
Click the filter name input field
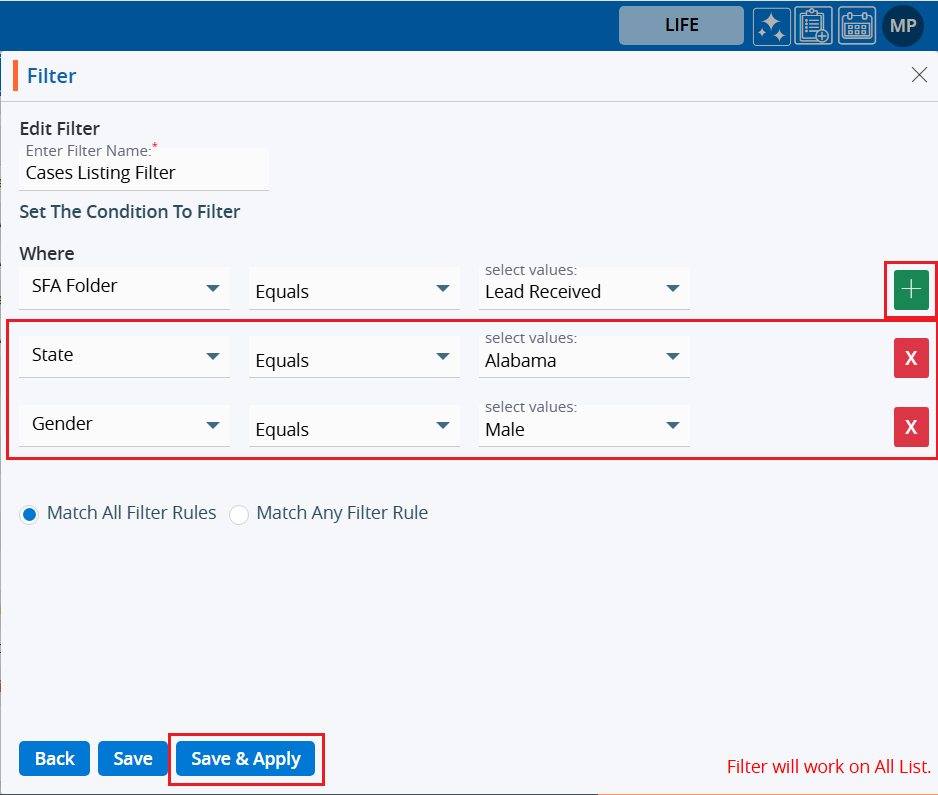144,173
